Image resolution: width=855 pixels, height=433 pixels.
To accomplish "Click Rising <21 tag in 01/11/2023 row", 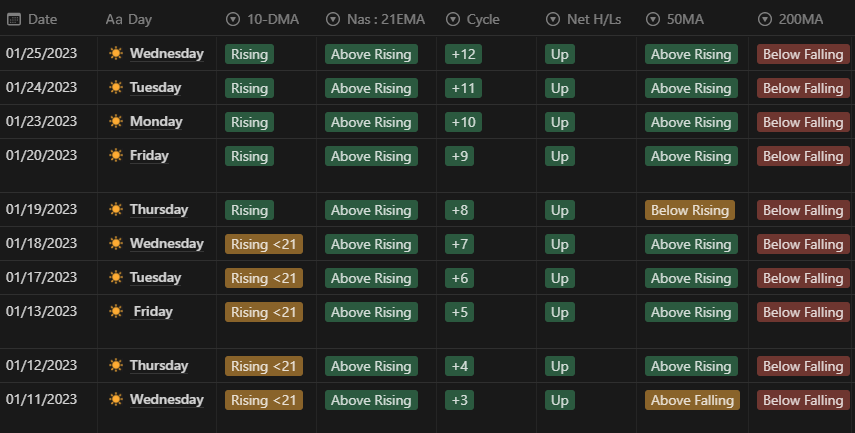I will click(x=264, y=400).
